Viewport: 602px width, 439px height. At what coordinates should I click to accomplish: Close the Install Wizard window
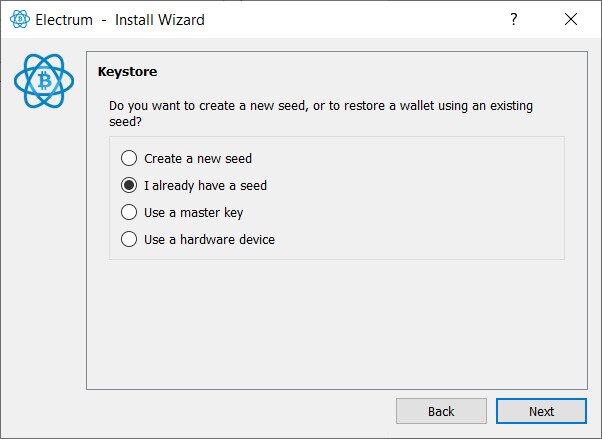click(x=571, y=19)
